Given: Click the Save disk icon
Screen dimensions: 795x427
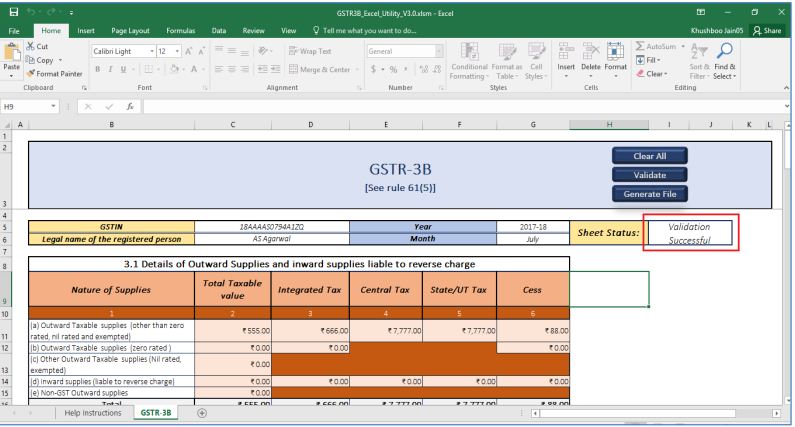Looking at the screenshot, I should point(14,12).
